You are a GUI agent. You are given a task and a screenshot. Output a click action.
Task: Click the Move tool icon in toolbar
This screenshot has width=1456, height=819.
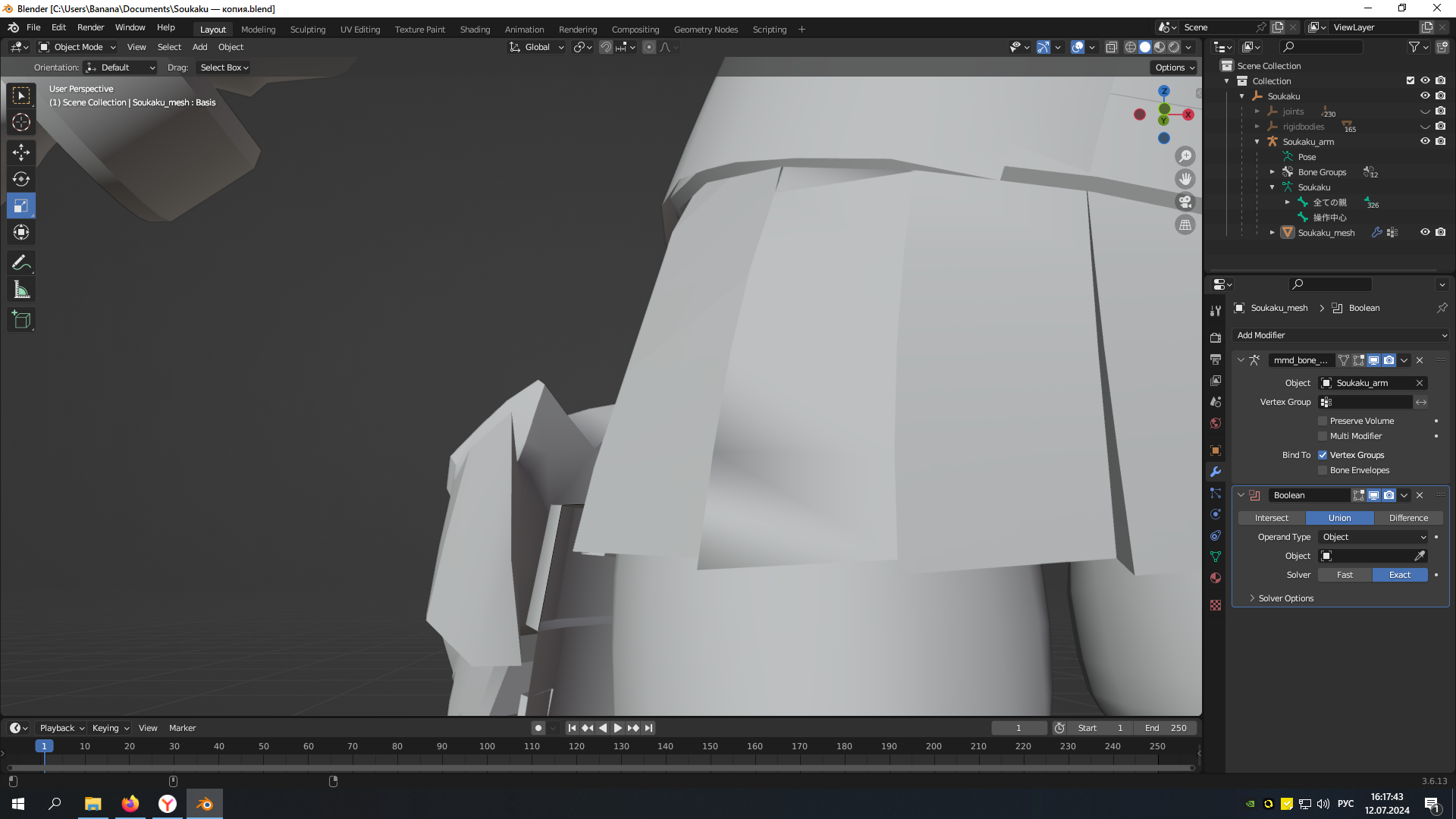point(22,151)
